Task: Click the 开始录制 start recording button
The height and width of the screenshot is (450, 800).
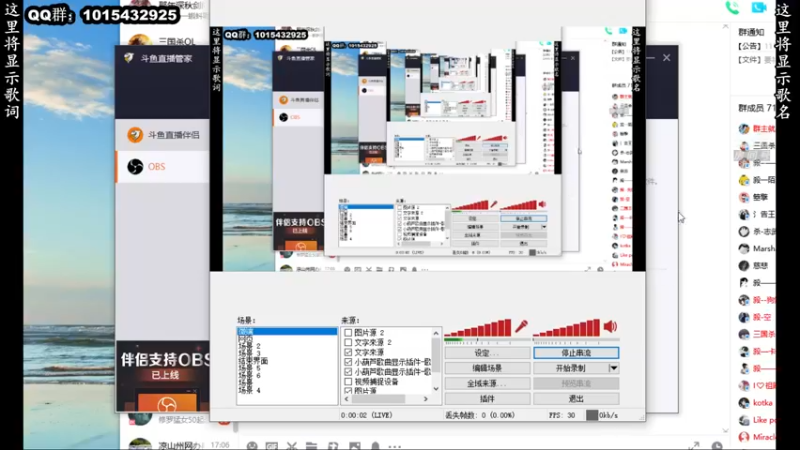Action: pyautogui.click(x=570, y=368)
